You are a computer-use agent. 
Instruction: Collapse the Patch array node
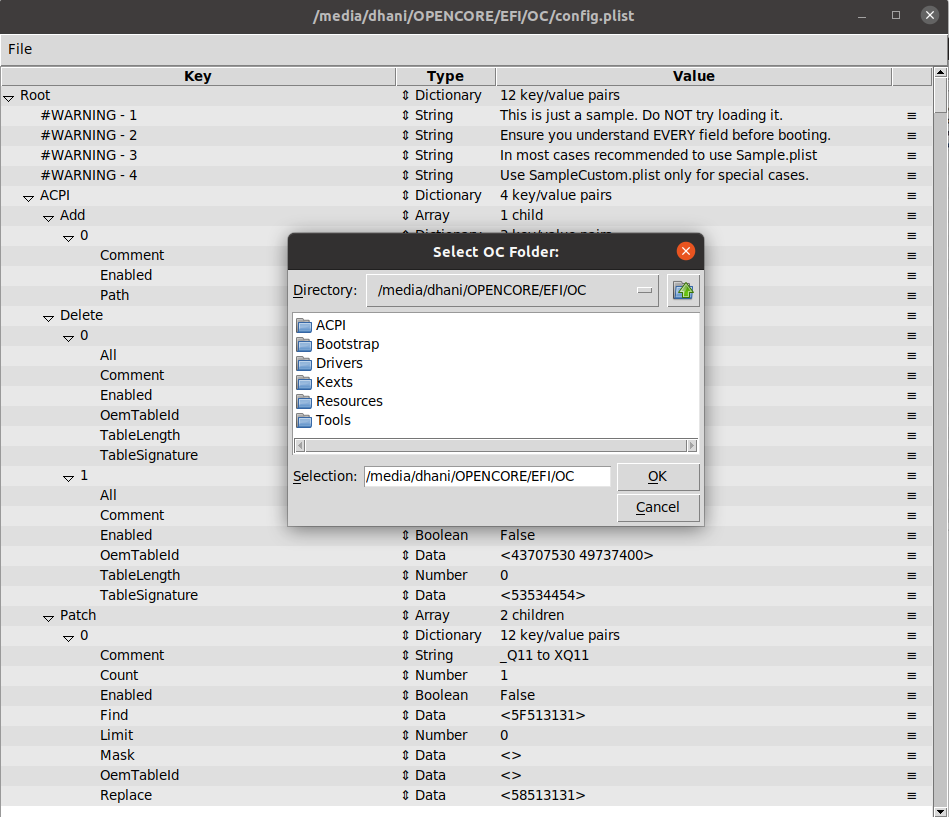click(48, 617)
